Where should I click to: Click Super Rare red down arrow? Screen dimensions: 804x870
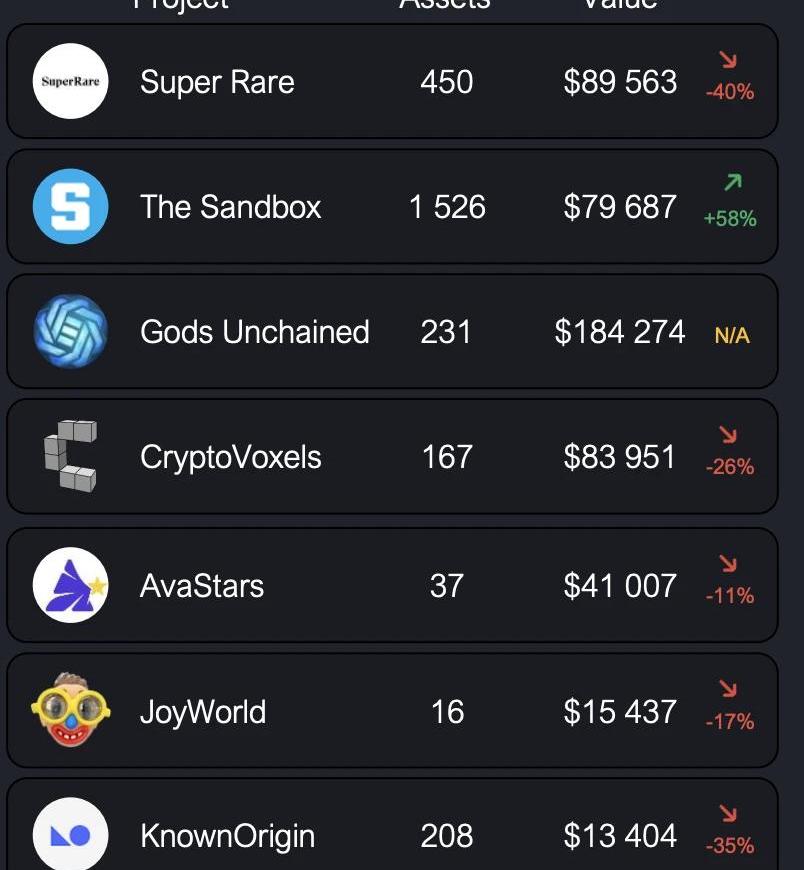[728, 59]
